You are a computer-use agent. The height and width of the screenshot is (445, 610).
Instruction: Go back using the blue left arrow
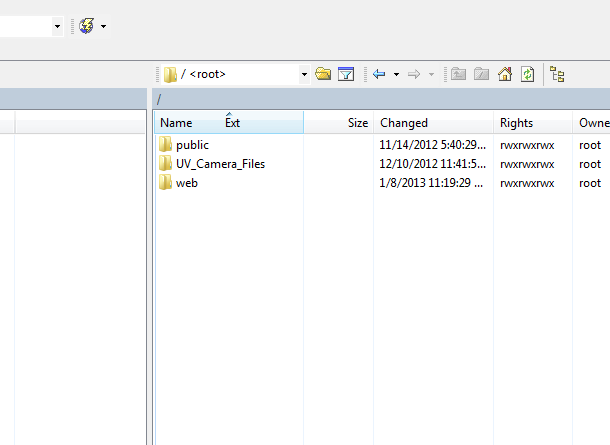coord(379,74)
